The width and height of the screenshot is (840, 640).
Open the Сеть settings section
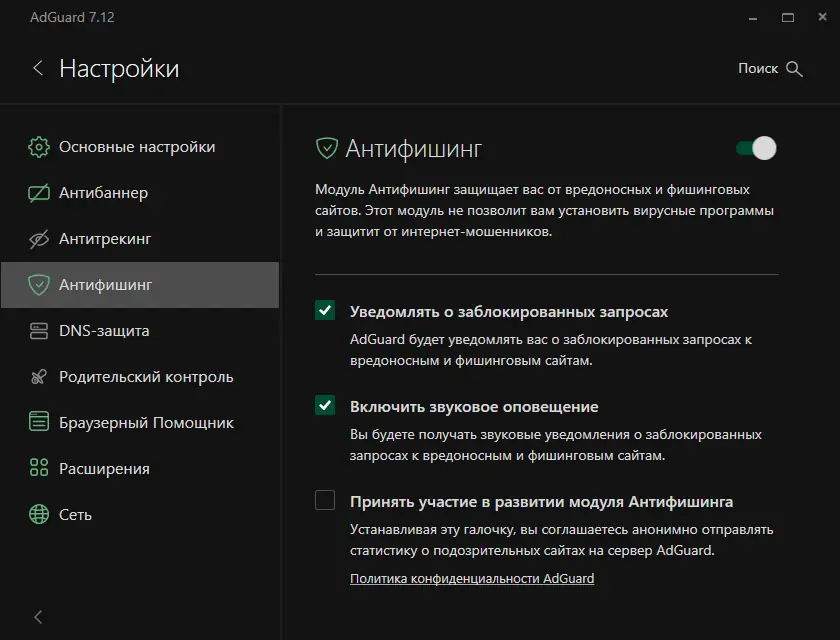pyautogui.click(x=76, y=515)
